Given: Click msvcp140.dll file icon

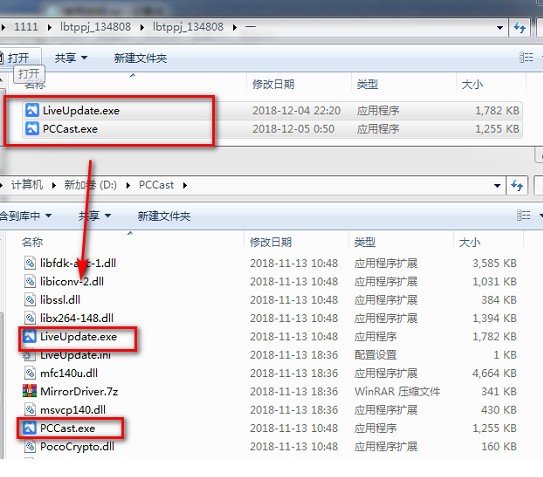Looking at the screenshot, I should (x=30, y=410).
